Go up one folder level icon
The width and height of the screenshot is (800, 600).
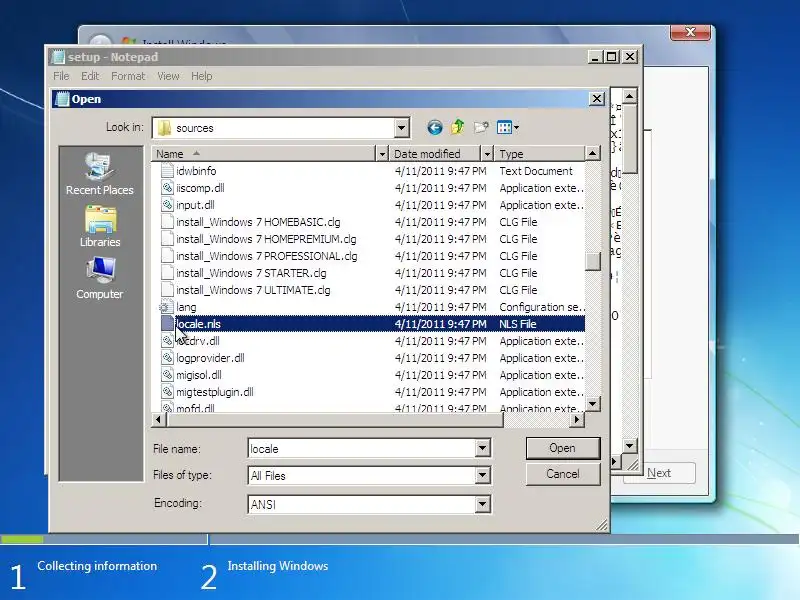click(x=458, y=127)
